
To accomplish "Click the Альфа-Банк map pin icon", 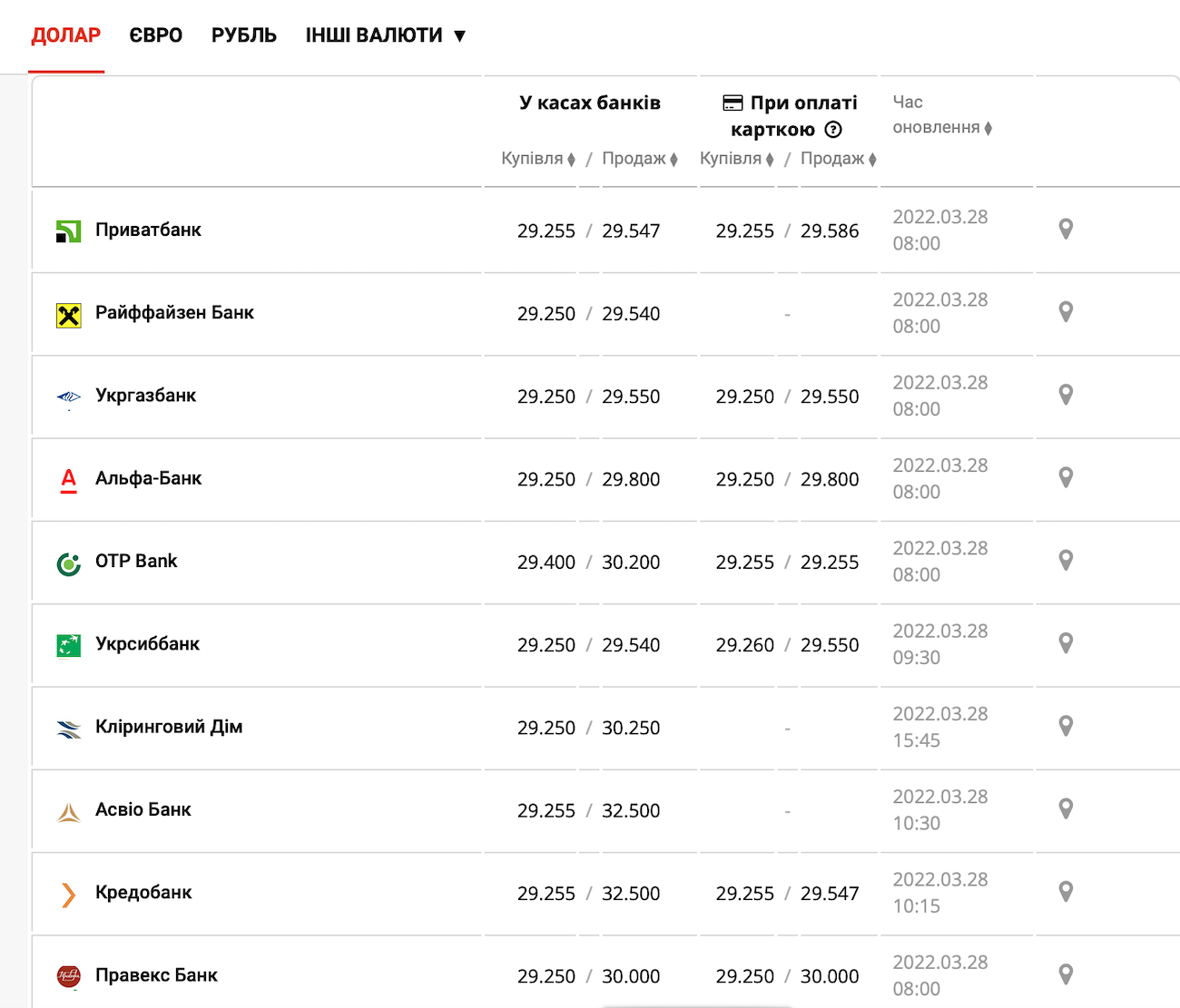I will 1066,477.
